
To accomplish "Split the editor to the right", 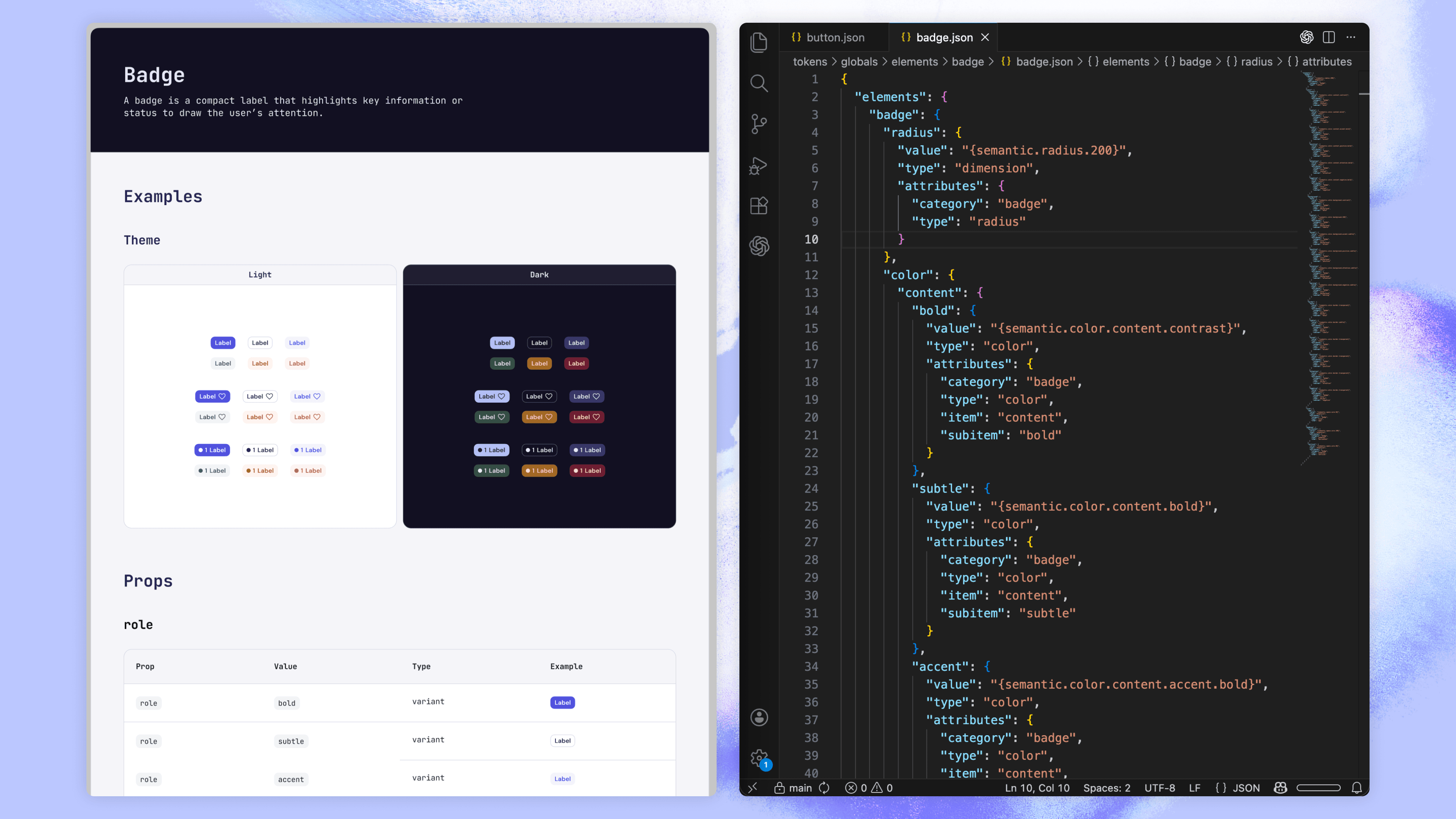I will (1329, 37).
